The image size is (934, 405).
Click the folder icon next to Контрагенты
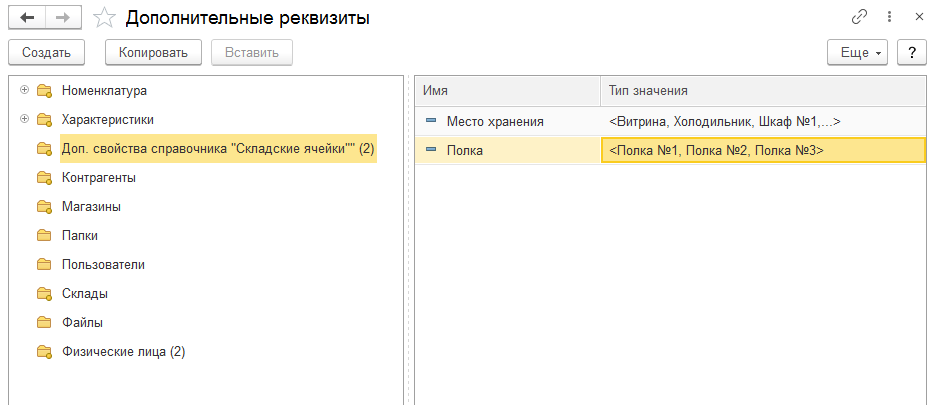(44, 178)
